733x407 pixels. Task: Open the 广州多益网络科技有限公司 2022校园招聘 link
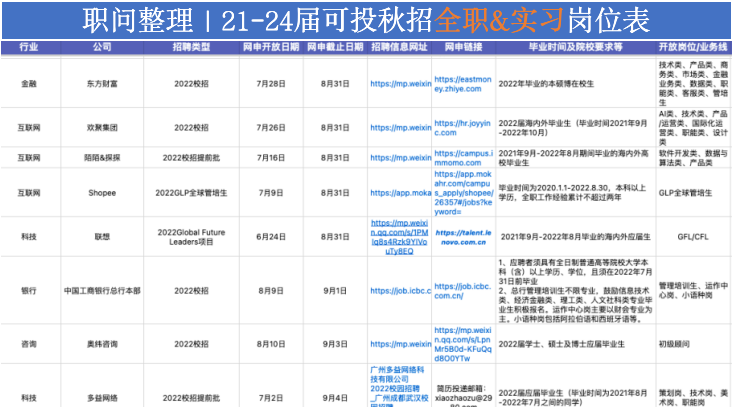[399, 386]
